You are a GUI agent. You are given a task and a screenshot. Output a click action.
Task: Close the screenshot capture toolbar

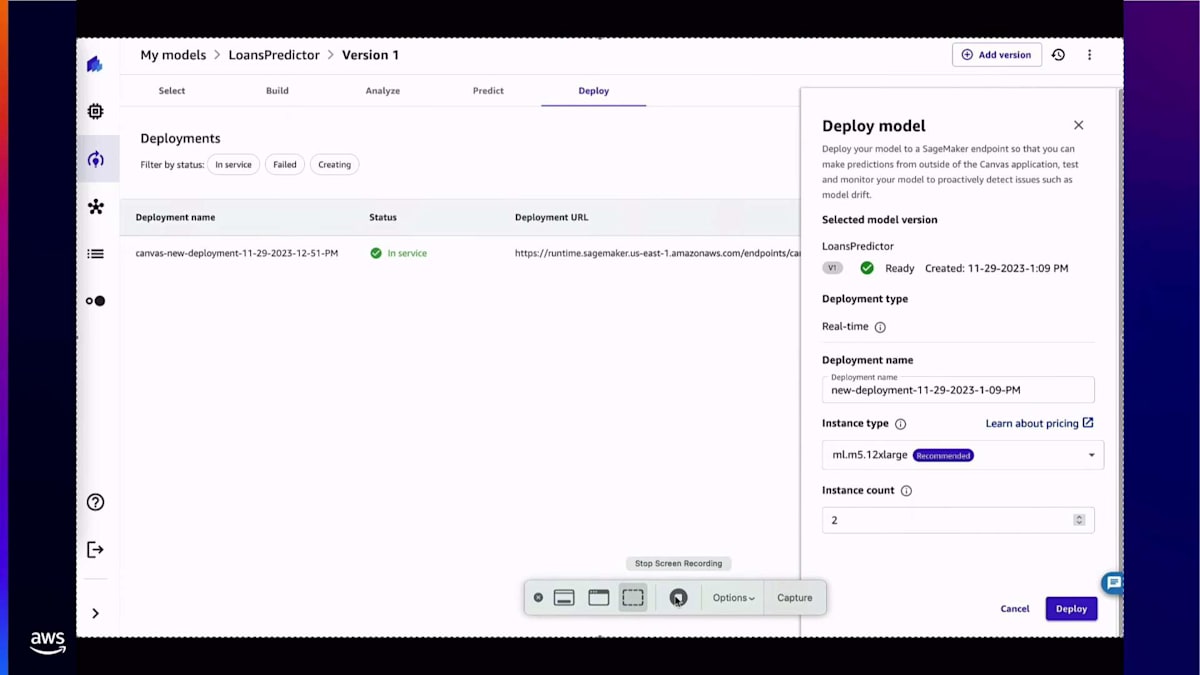pos(538,597)
